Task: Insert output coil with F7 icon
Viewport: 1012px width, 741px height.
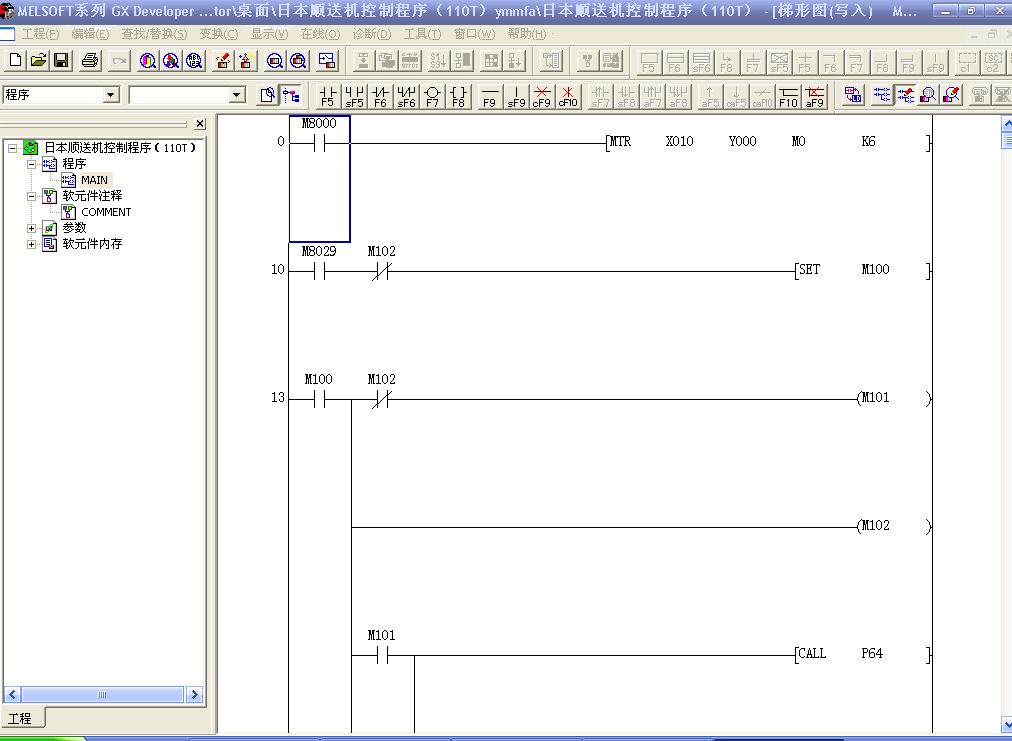Action: point(432,96)
